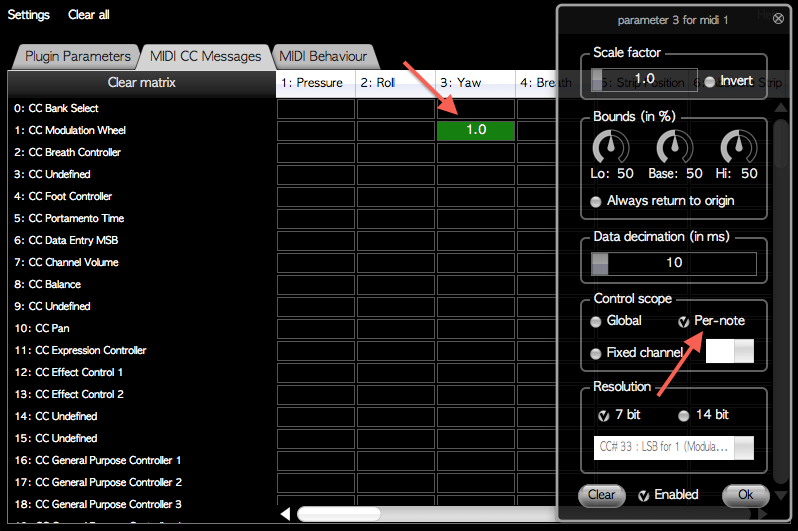Click Roll cell in Bank Select row
The width and height of the screenshot is (798, 531).
pyautogui.click(x=395, y=108)
